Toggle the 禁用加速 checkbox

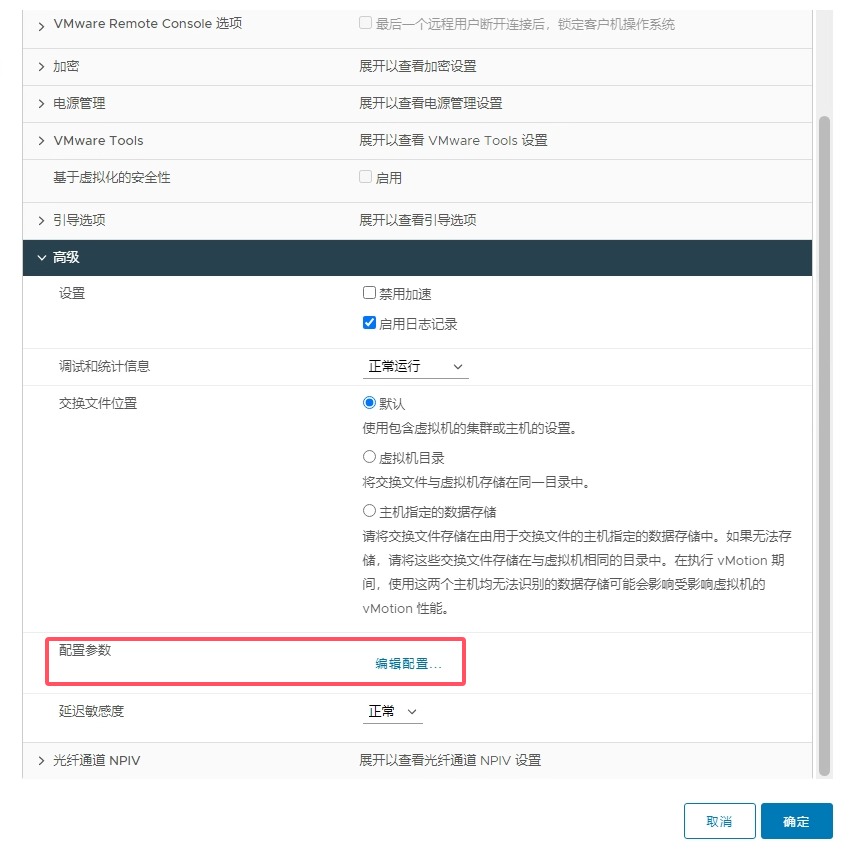[369, 294]
